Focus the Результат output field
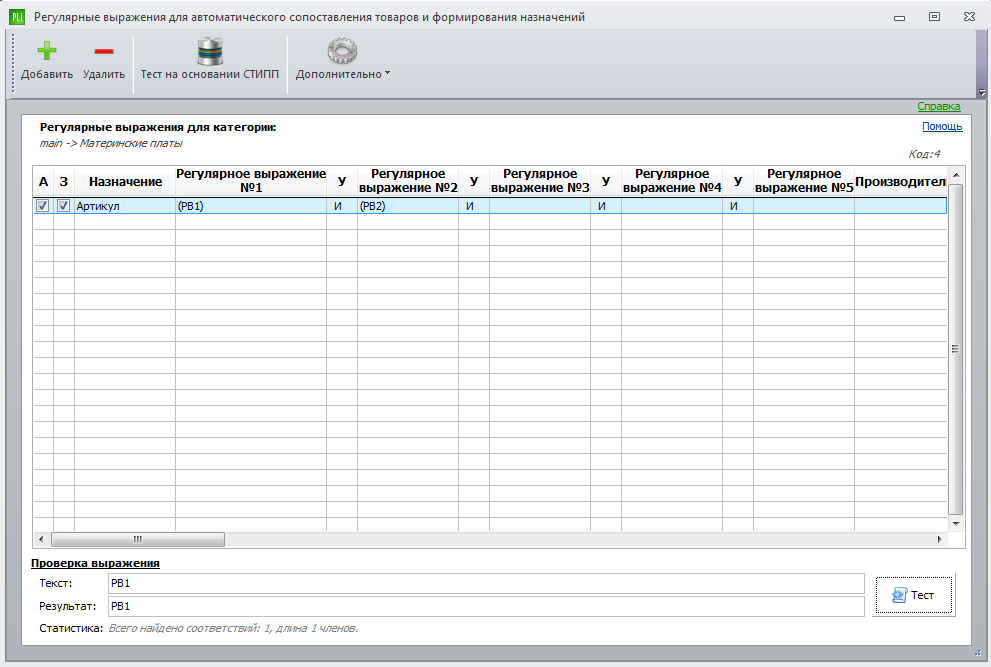The height and width of the screenshot is (667, 991). [x=486, y=606]
